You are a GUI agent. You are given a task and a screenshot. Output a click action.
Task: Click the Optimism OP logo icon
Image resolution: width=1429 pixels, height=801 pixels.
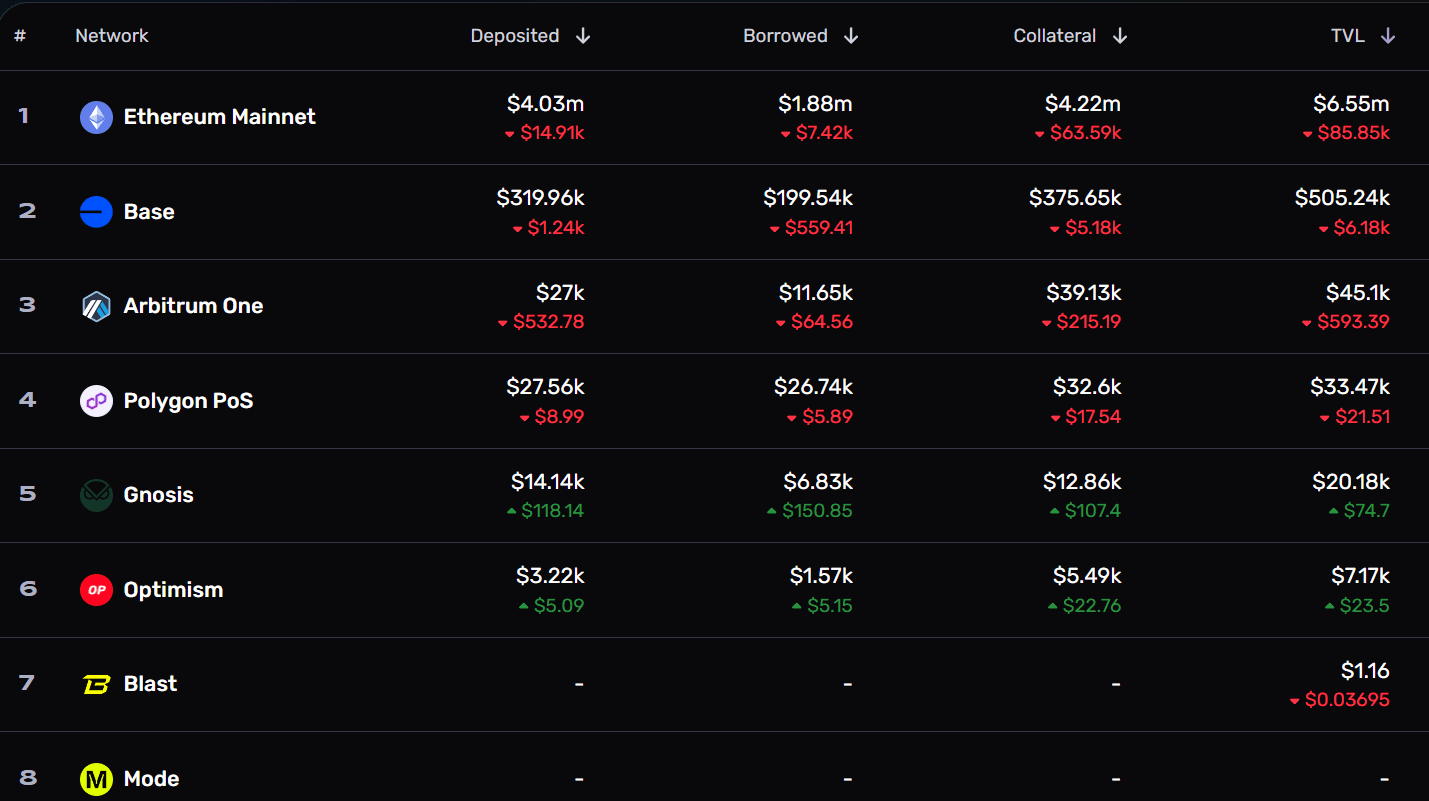(x=96, y=590)
